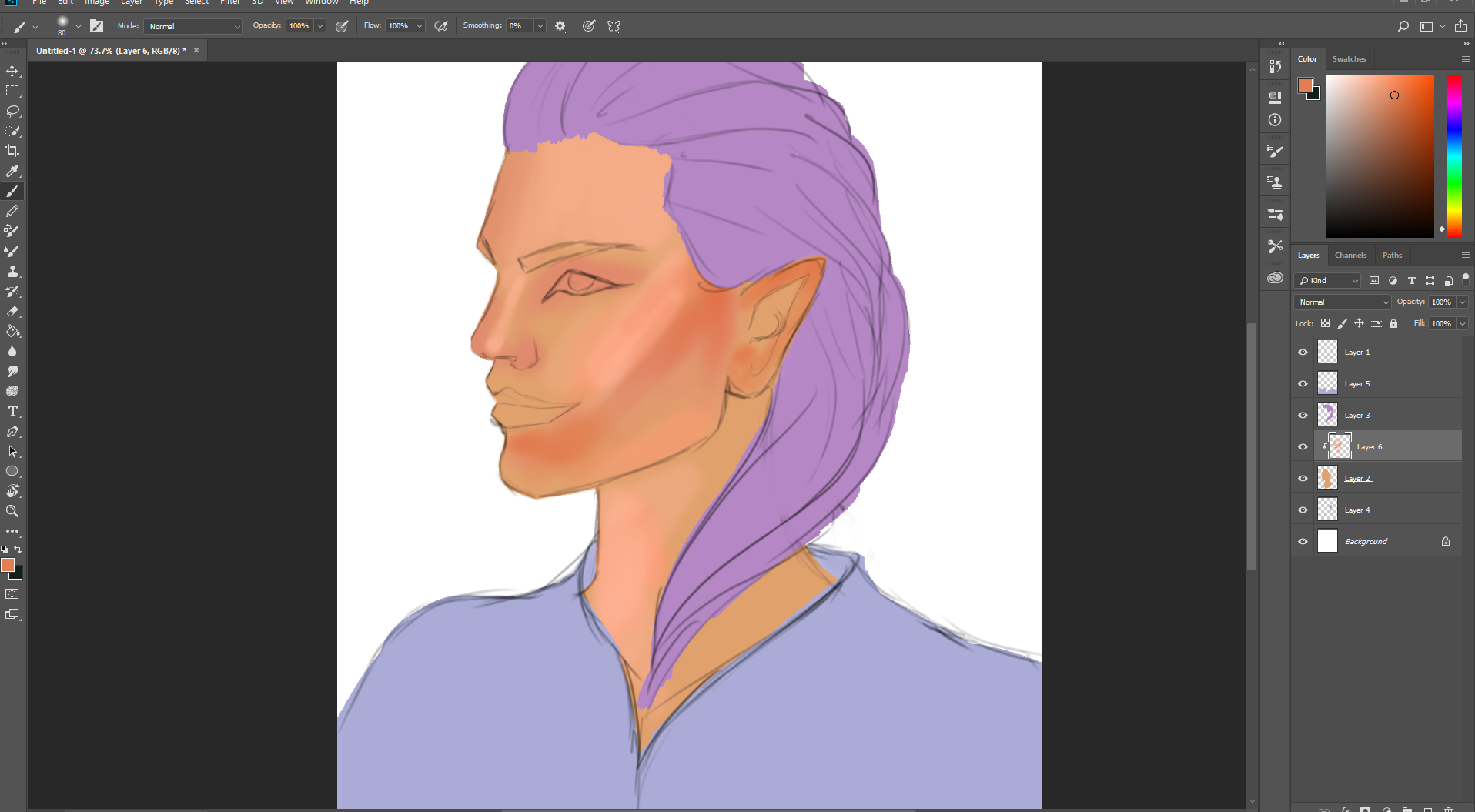Open the layer blend mode Normal dropdown
The image size is (1475, 812).
point(1343,302)
